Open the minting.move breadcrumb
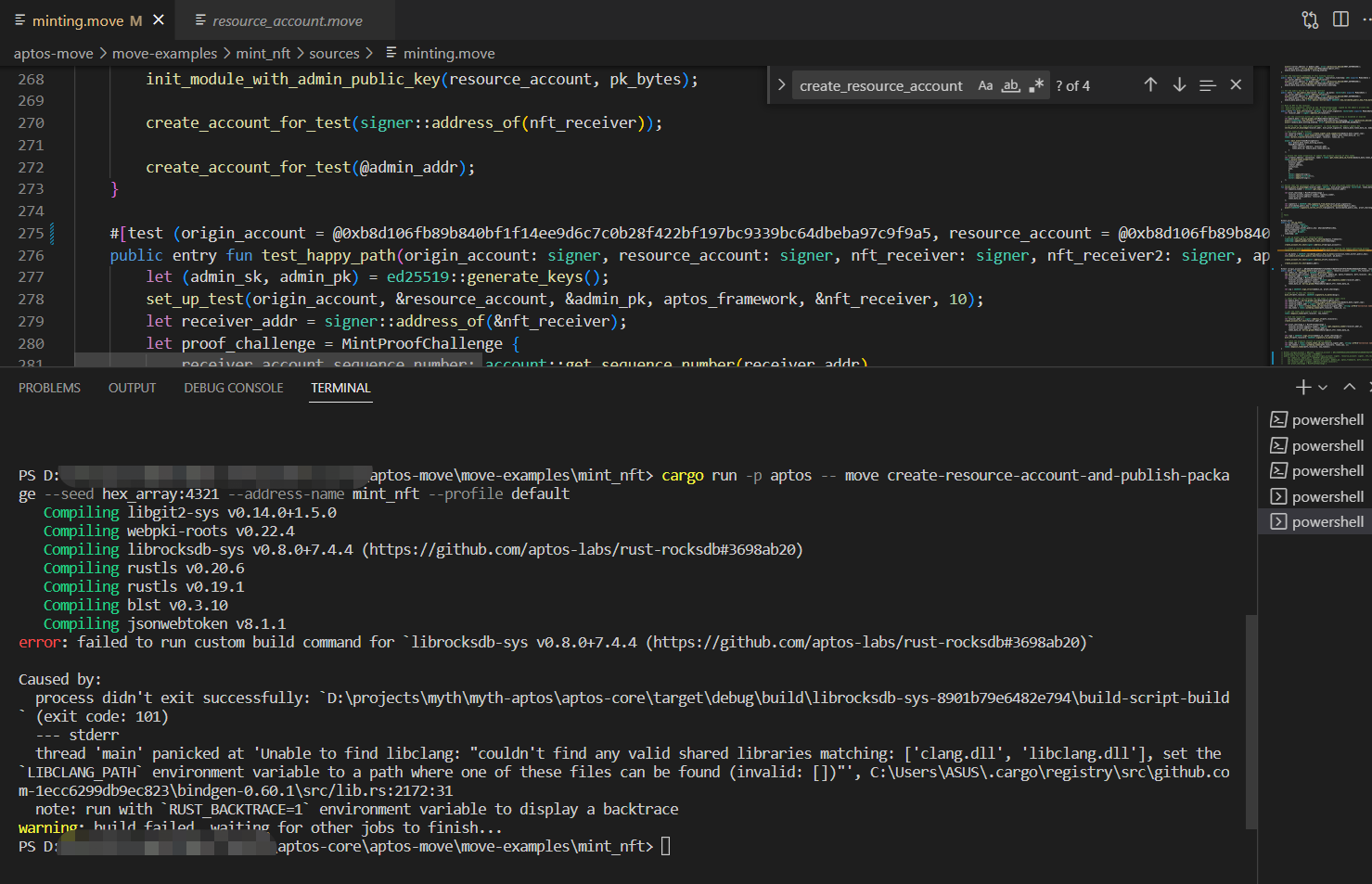The image size is (1372, 884). pos(449,54)
